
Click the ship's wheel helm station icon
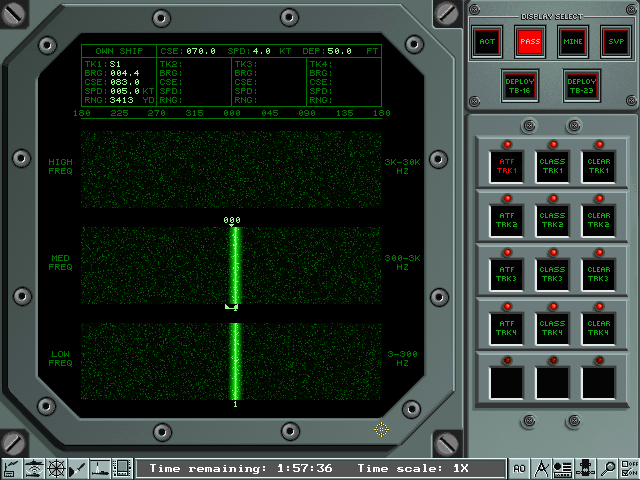56,468
